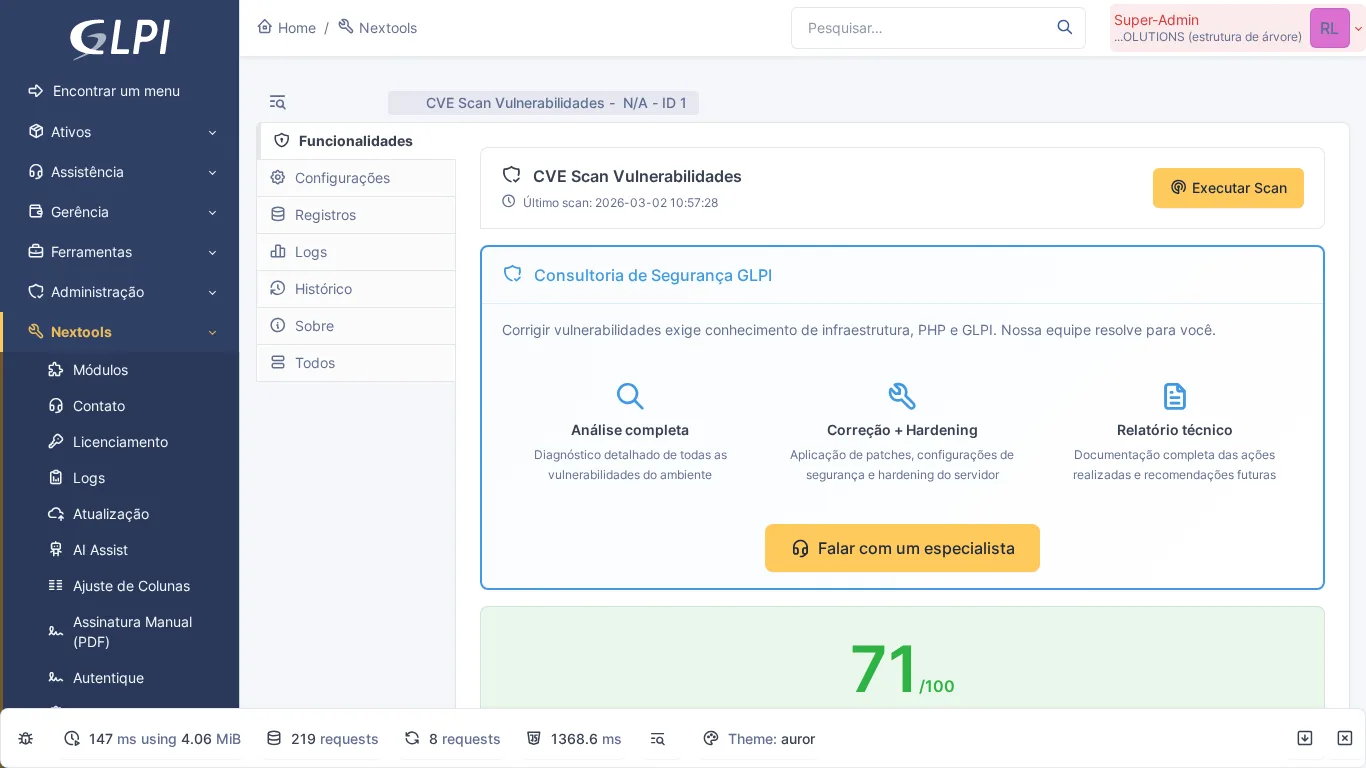Select the 71/100 security score display

tap(901, 668)
